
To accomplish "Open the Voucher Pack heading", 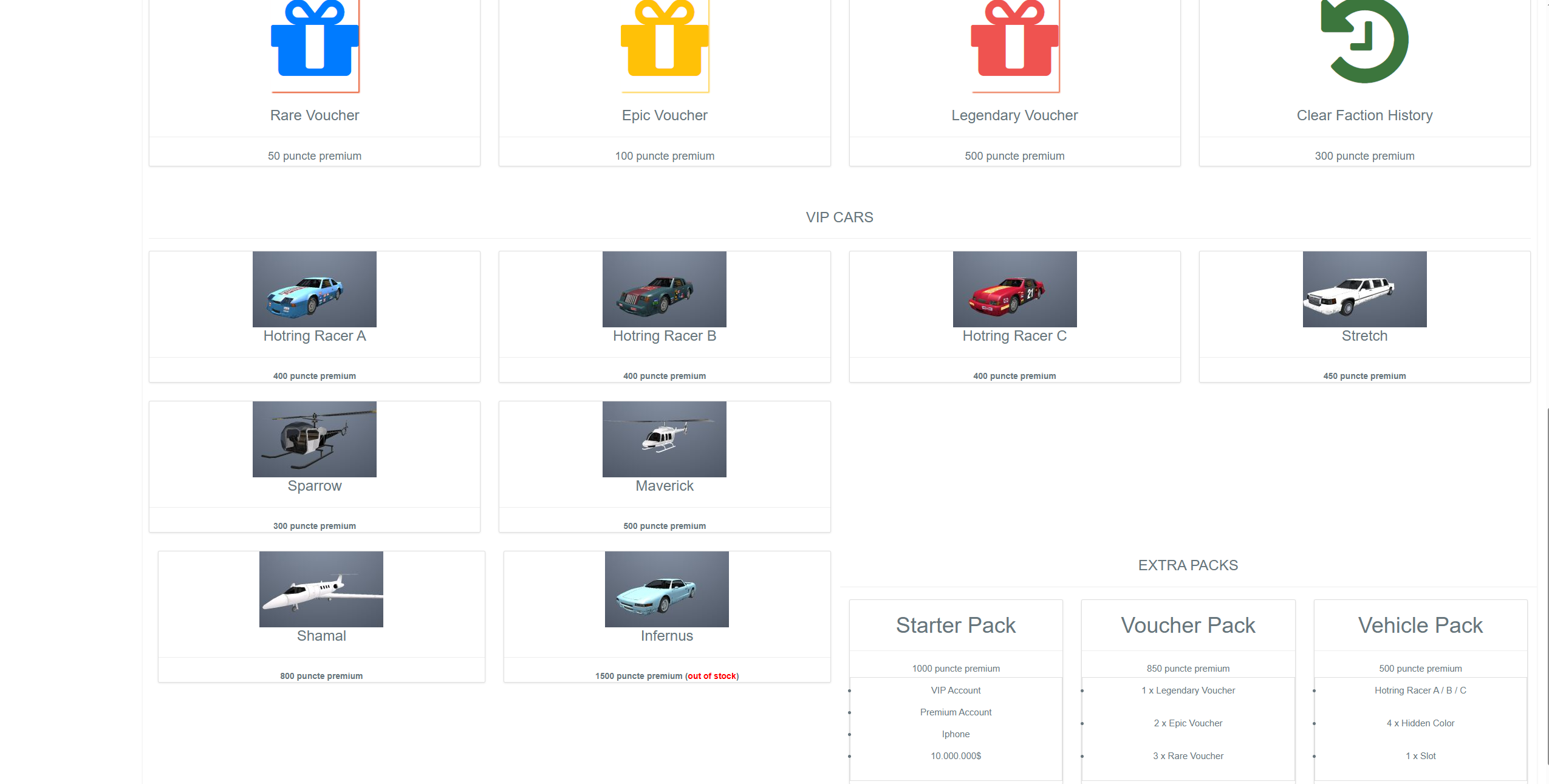I will 1188,625.
